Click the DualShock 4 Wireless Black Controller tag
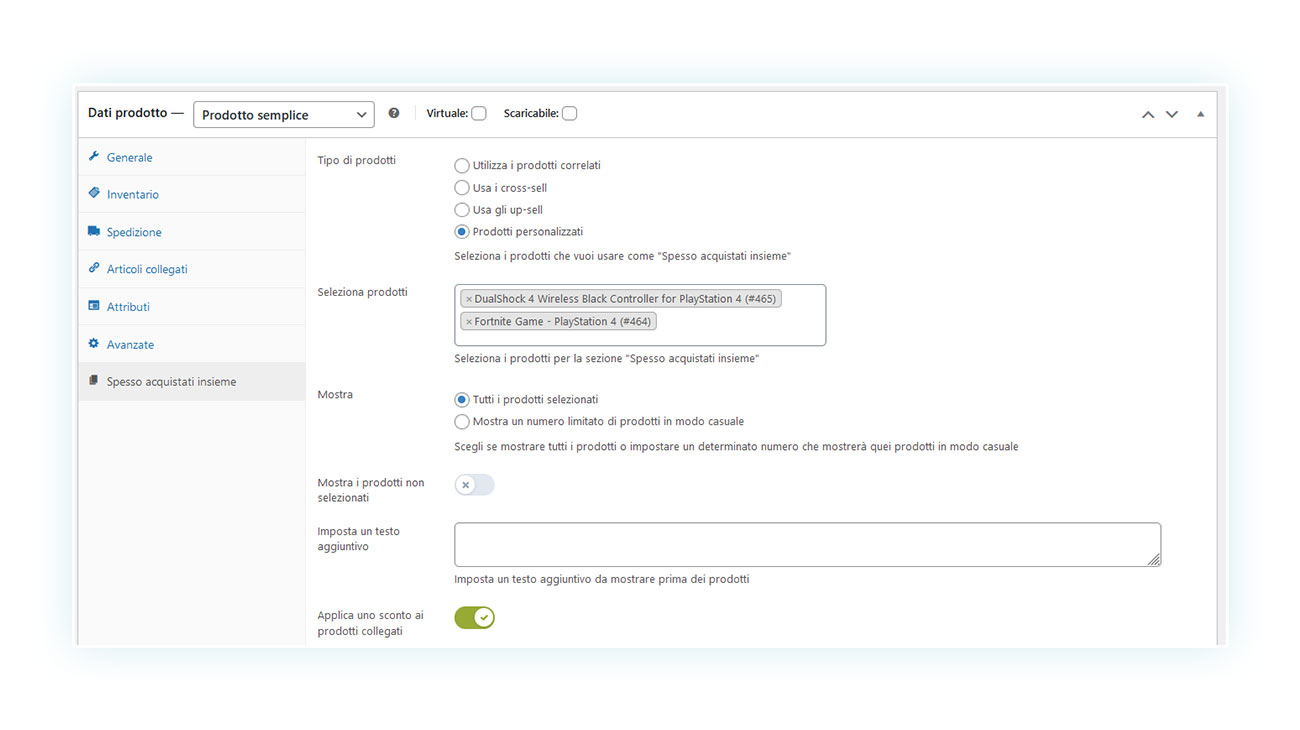1300x730 pixels. [x=620, y=299]
